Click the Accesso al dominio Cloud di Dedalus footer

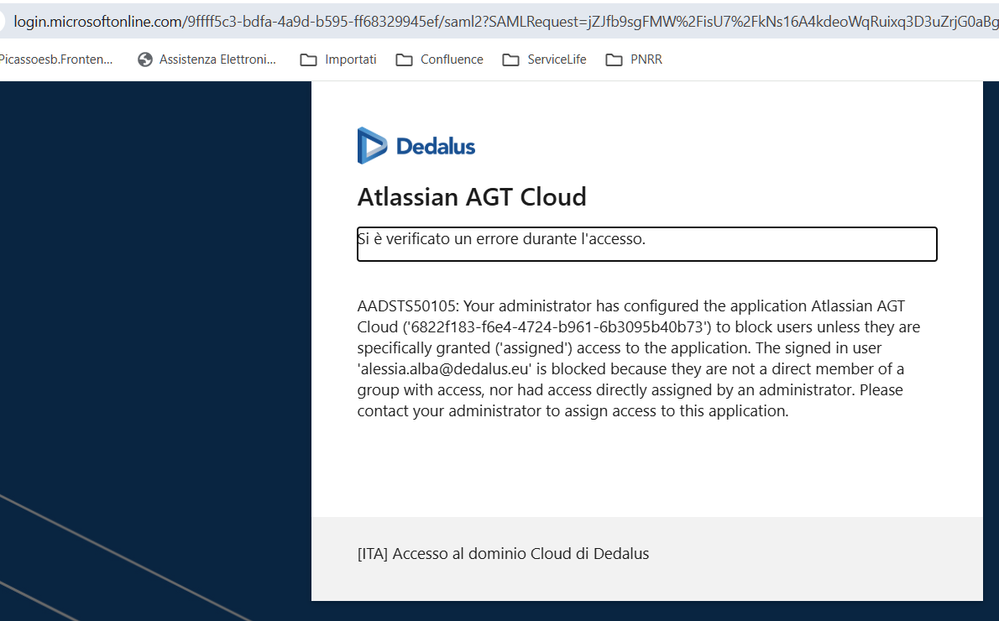pyautogui.click(x=503, y=553)
